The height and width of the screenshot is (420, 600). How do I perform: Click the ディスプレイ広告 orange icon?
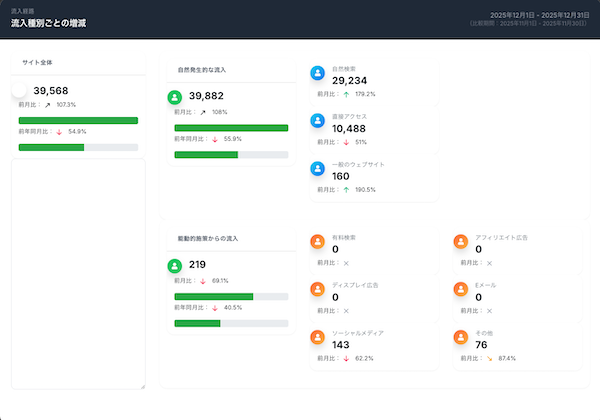coord(318,290)
